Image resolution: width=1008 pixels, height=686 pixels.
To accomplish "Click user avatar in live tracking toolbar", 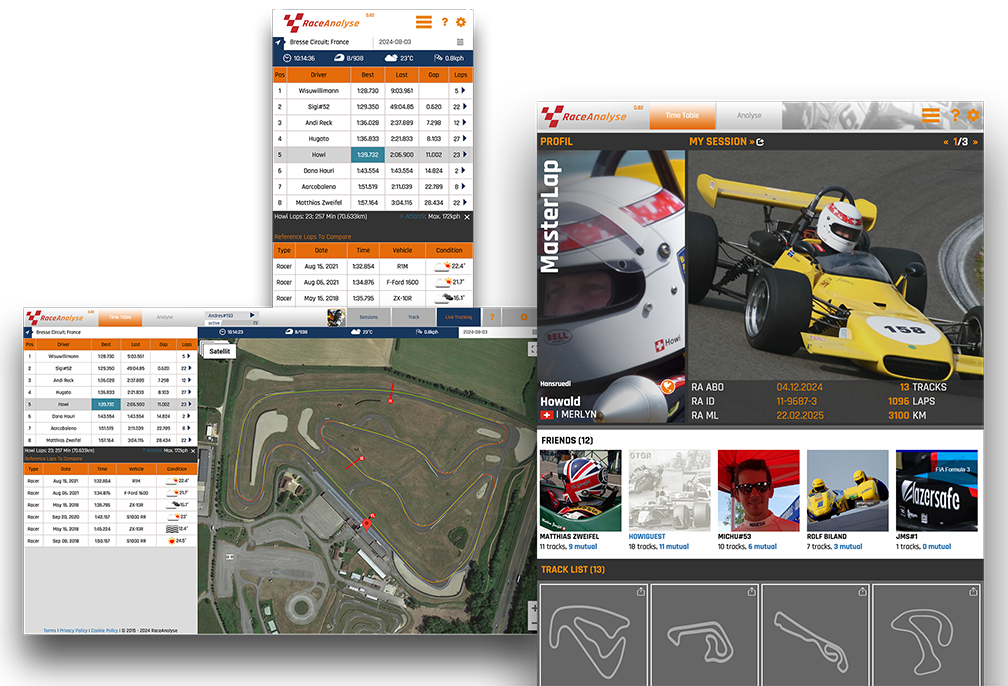I will 336,317.
